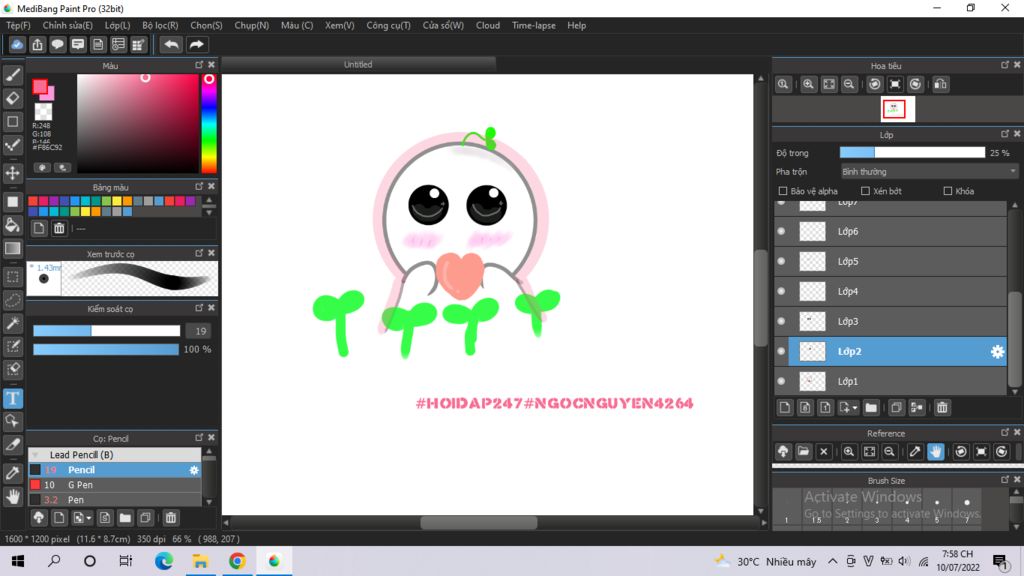Zoom out in the navigator panel
The image size is (1024, 576).
tap(849, 84)
